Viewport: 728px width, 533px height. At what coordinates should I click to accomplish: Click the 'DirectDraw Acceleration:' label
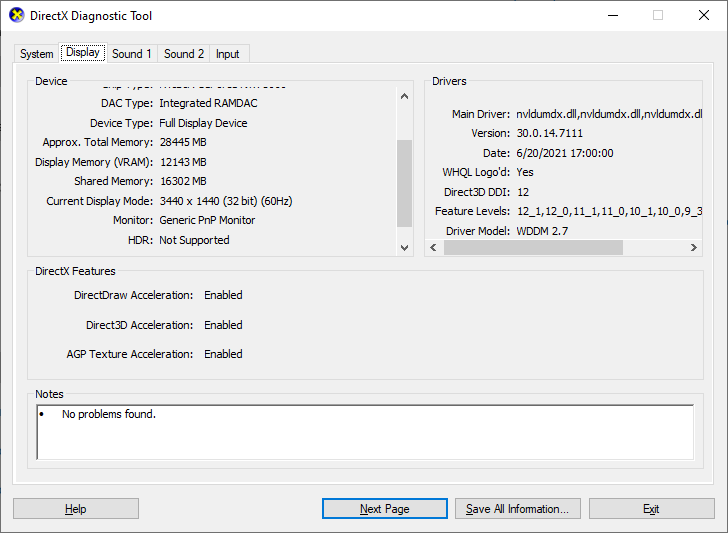(x=133, y=295)
